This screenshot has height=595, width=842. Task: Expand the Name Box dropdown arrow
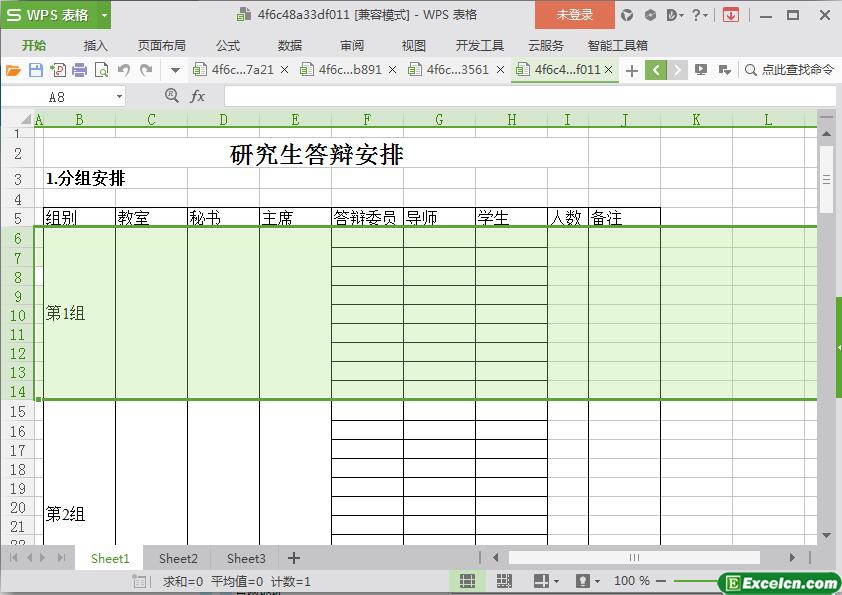(x=120, y=96)
